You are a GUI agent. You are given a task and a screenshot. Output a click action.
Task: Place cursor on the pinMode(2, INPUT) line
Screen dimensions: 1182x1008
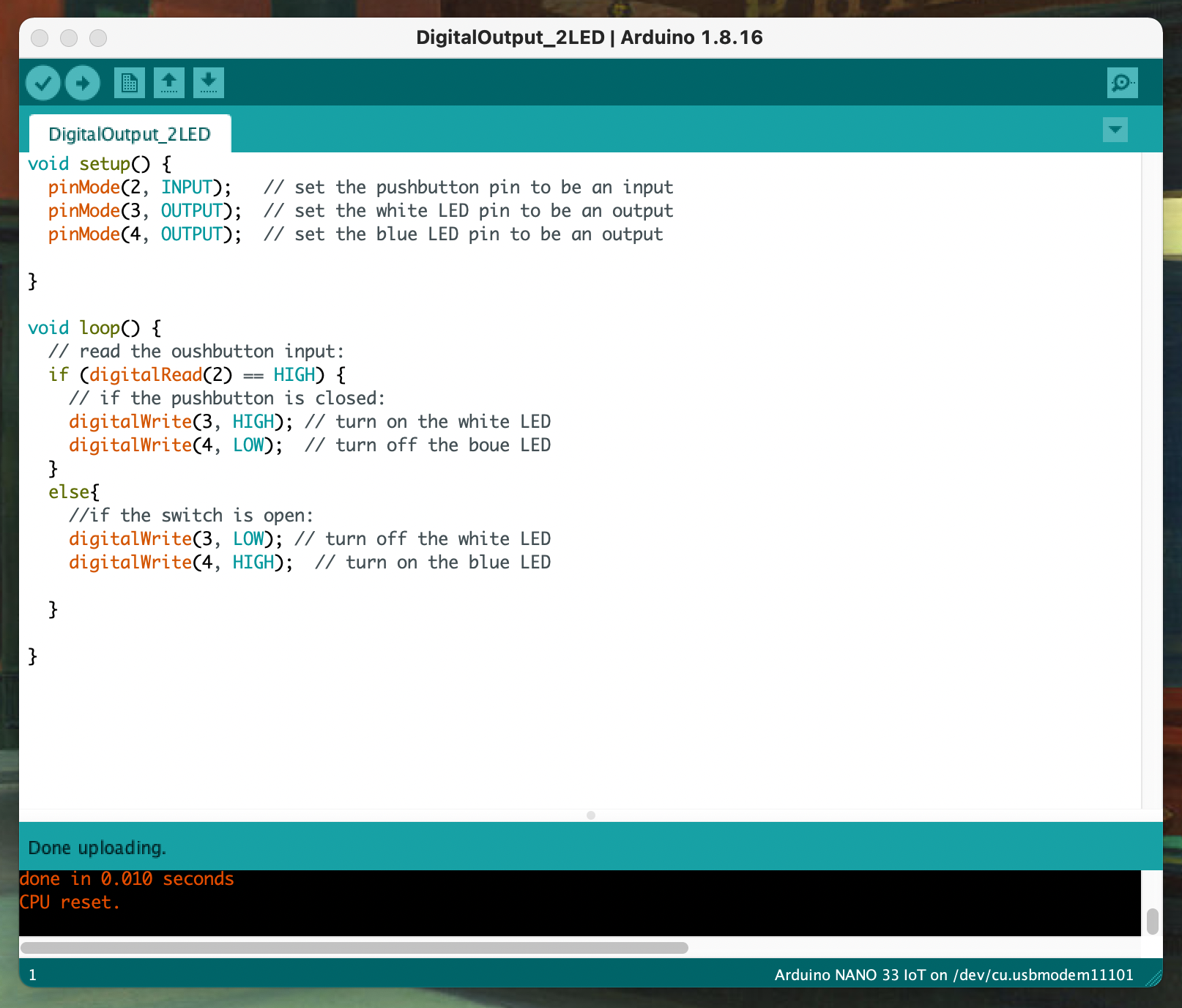coord(139,188)
